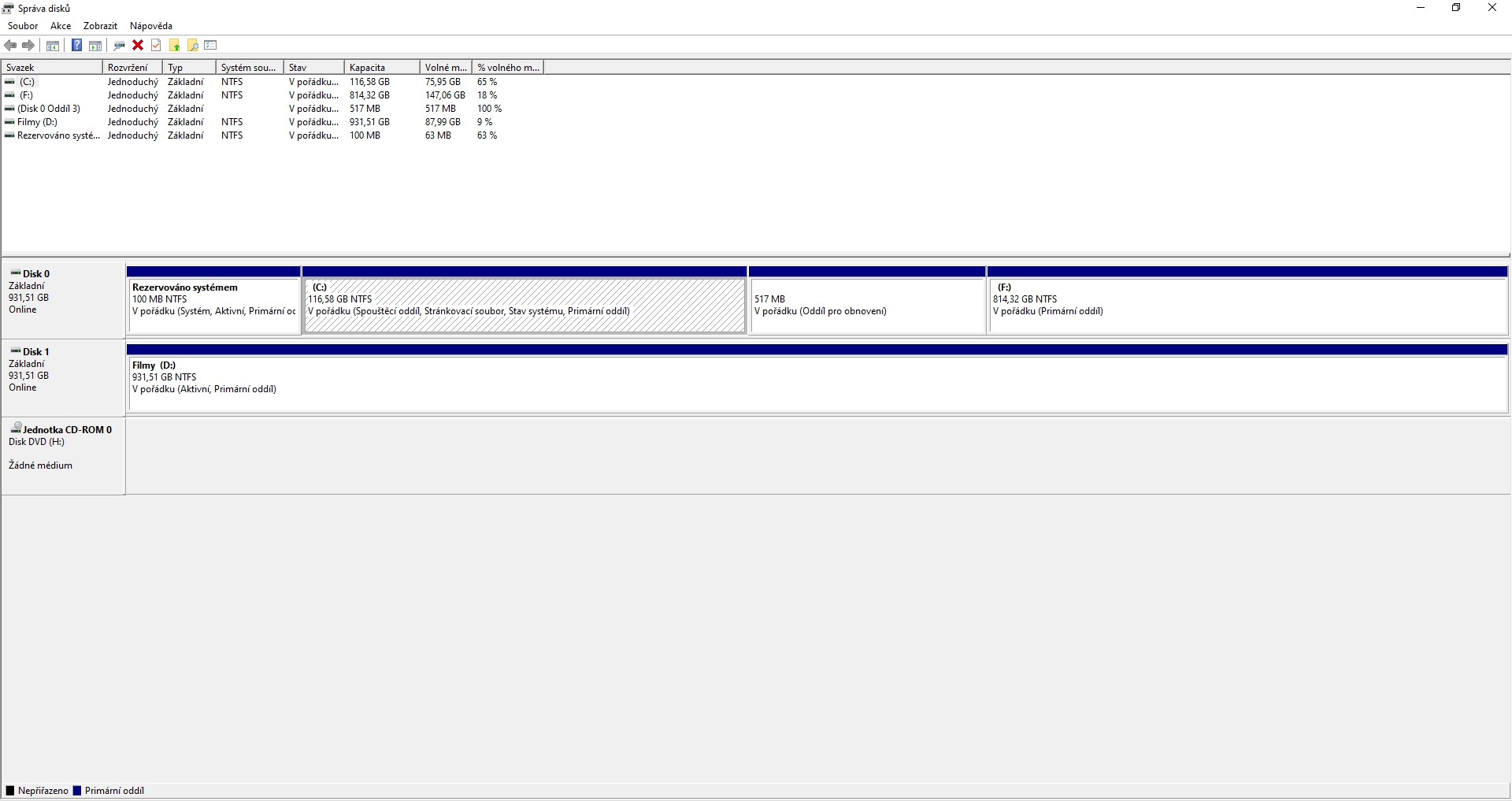Viewport: 1512px width, 801px height.
Task: Select the Filmy (D:) row in volume list
Action: click(38, 122)
